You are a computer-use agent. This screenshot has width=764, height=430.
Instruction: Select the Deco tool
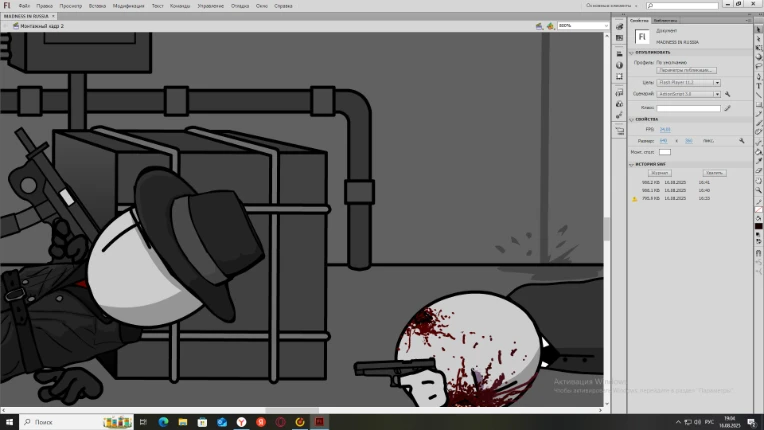[759, 132]
